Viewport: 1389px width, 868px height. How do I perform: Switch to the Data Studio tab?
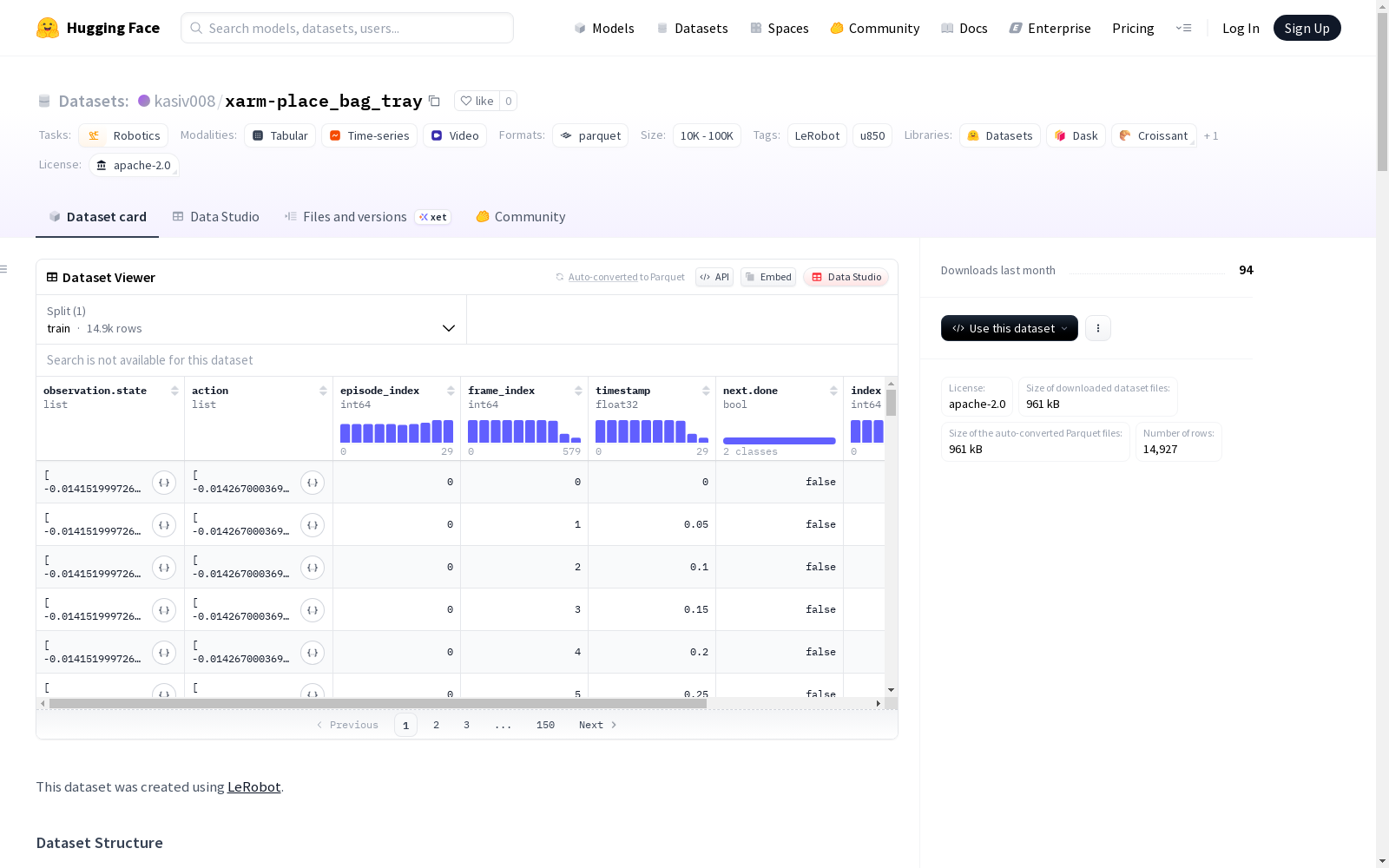(x=216, y=217)
